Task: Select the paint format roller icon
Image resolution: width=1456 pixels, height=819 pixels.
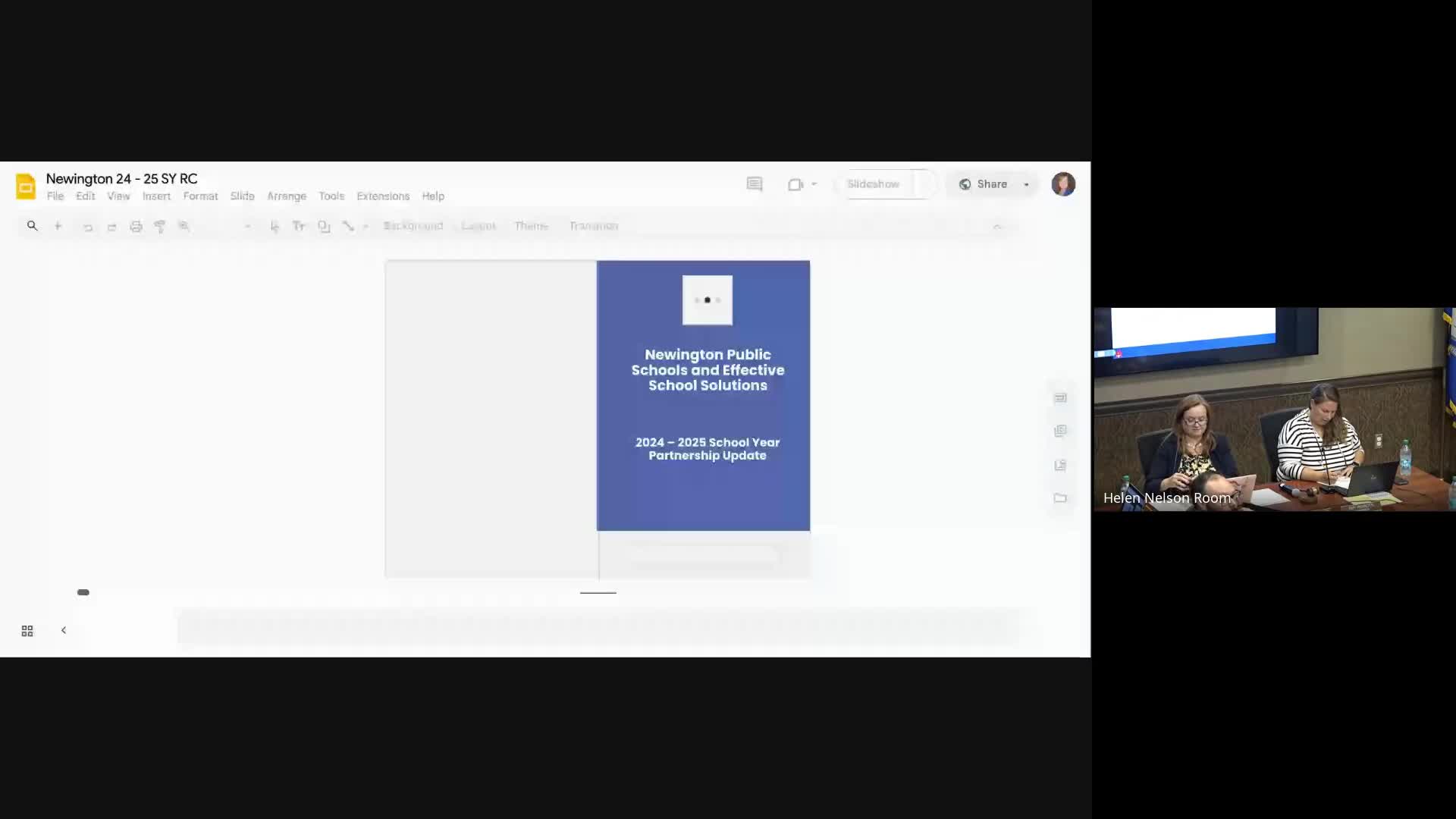Action: point(160,226)
